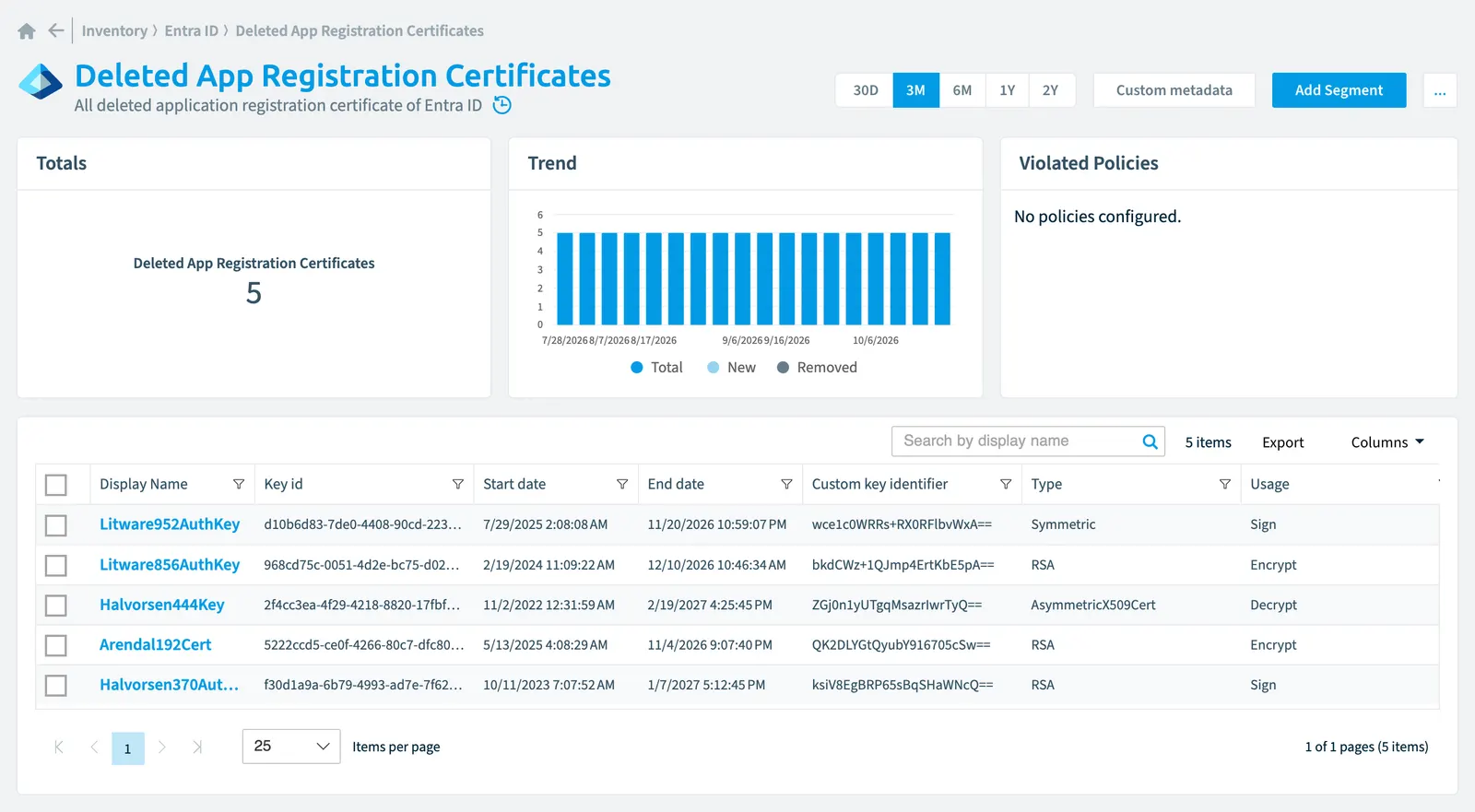Image resolution: width=1475 pixels, height=812 pixels.
Task: Toggle the Total legend swatch
Action: [636, 368]
